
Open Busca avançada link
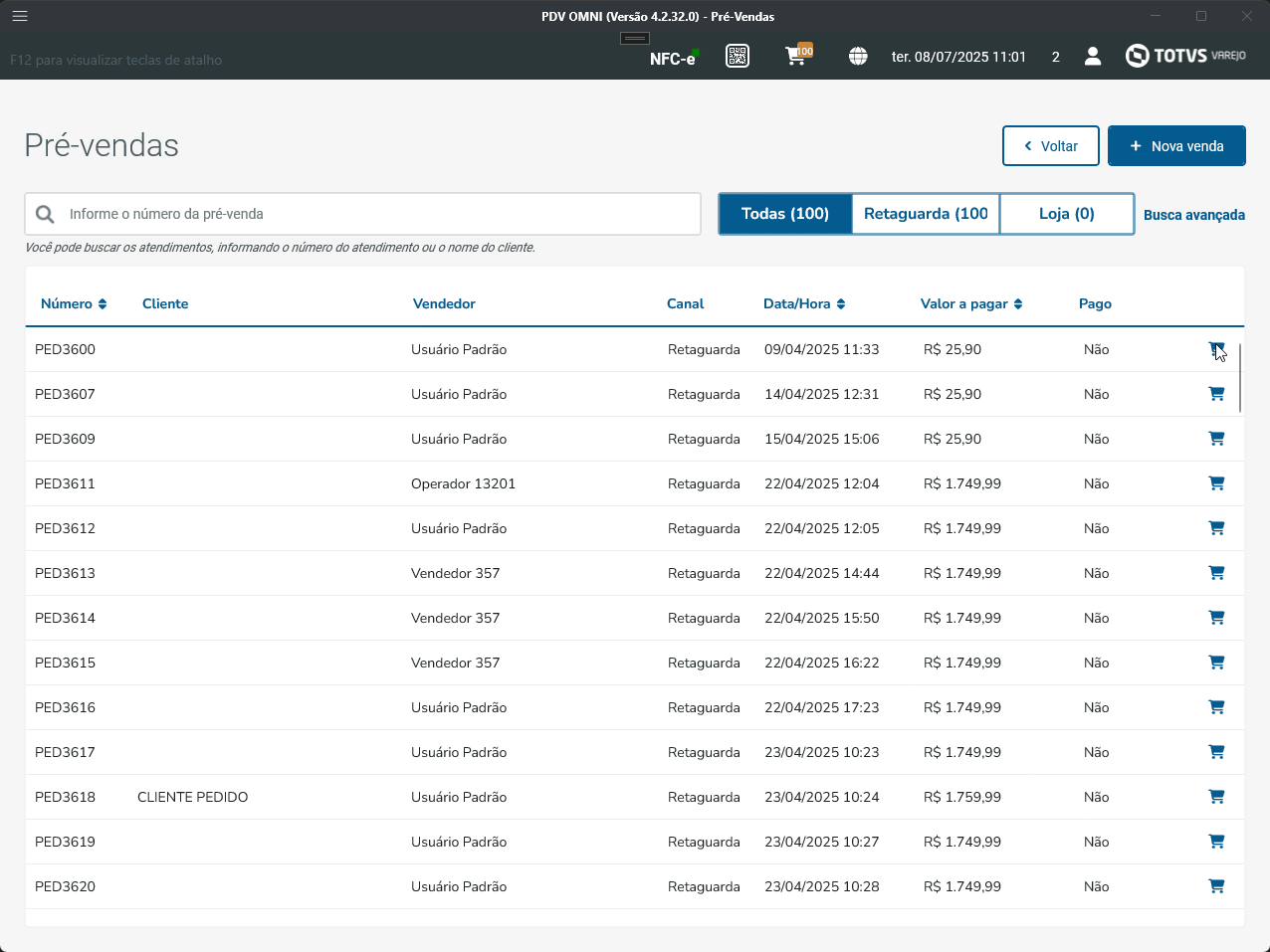pos(1193,215)
